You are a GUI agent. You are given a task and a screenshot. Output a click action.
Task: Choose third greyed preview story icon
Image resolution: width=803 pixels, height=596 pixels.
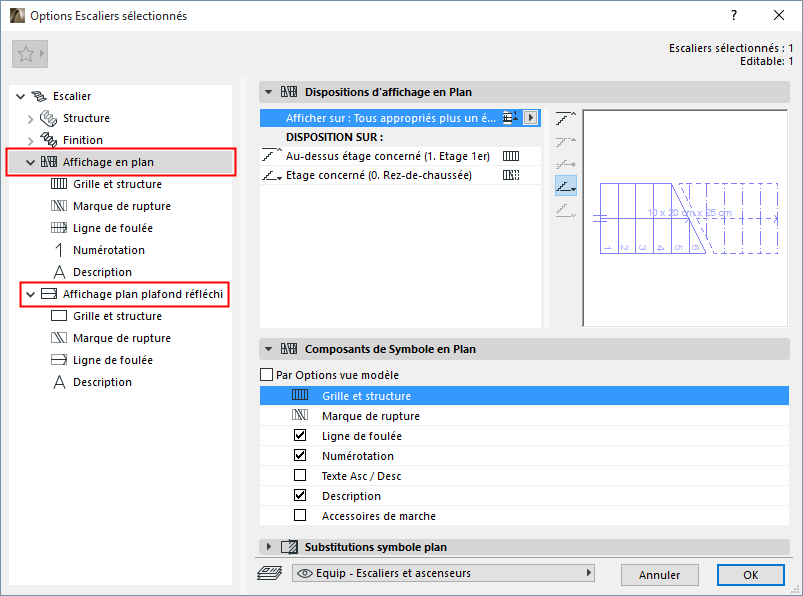point(566,164)
